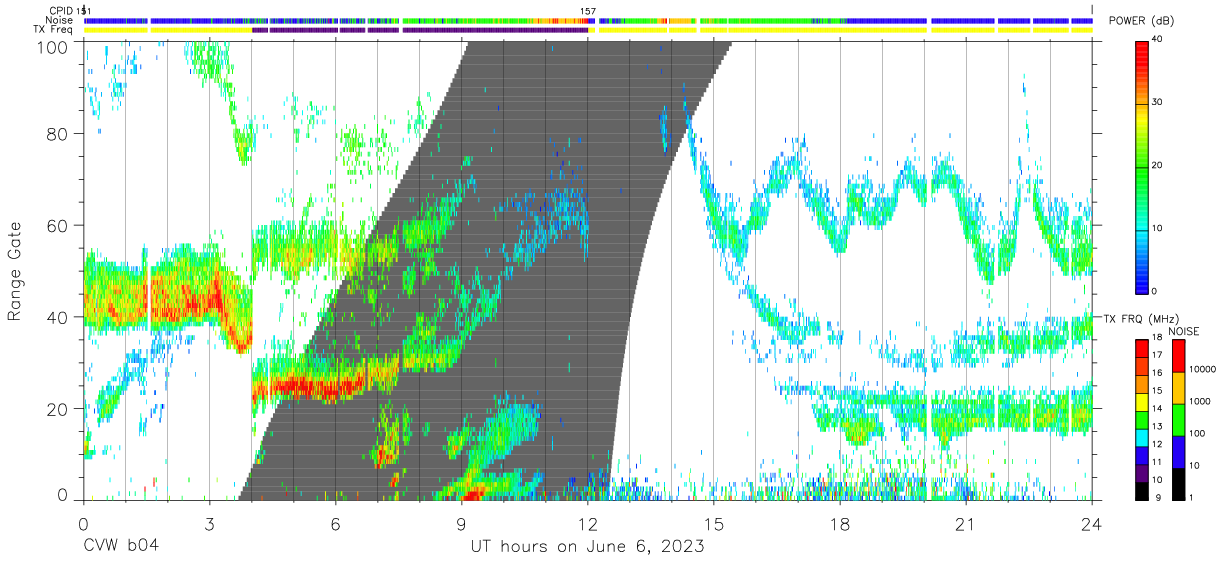
Task: Click the 'Noise' row label at top
Action: pos(59,20)
